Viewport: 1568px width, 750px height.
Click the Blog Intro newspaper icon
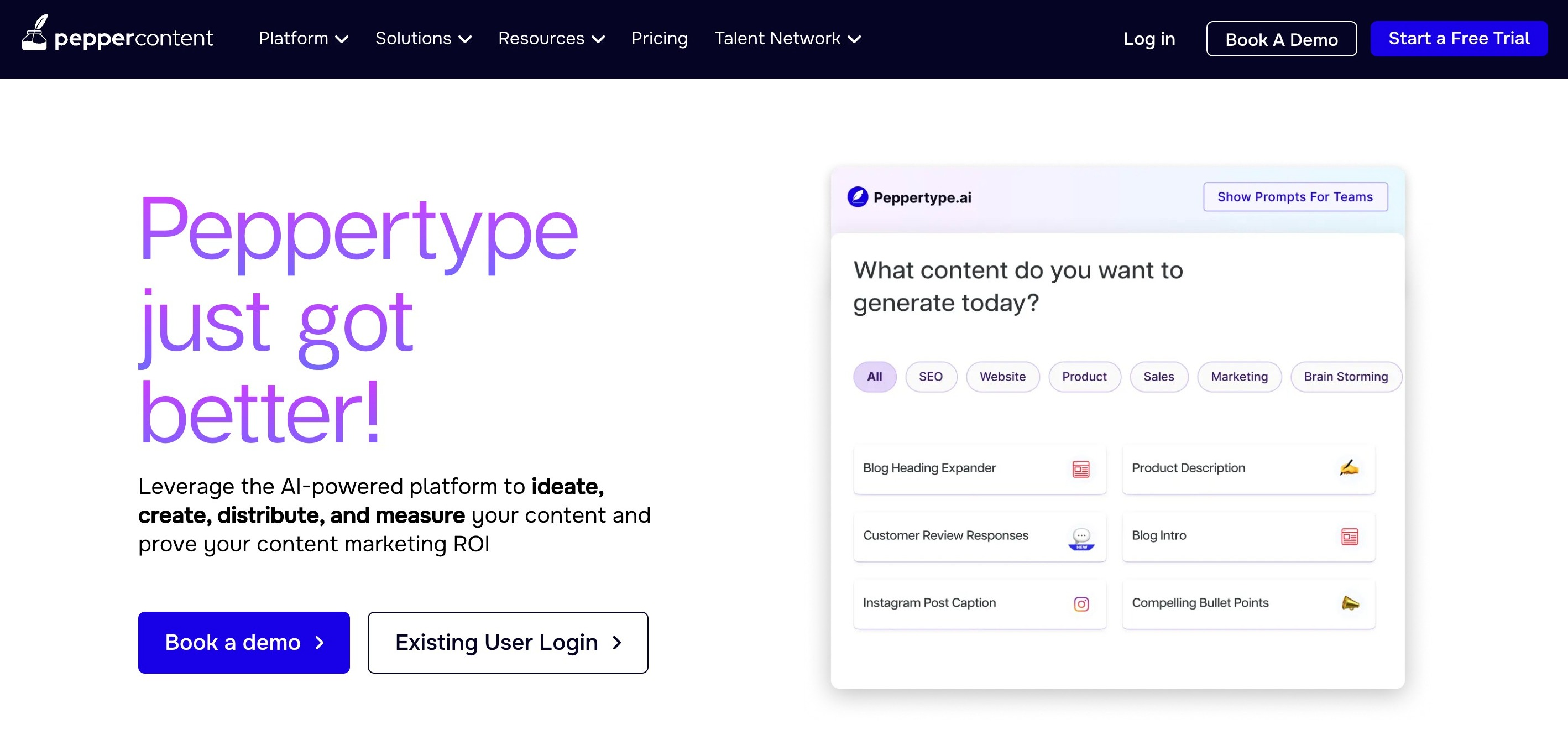click(x=1350, y=537)
